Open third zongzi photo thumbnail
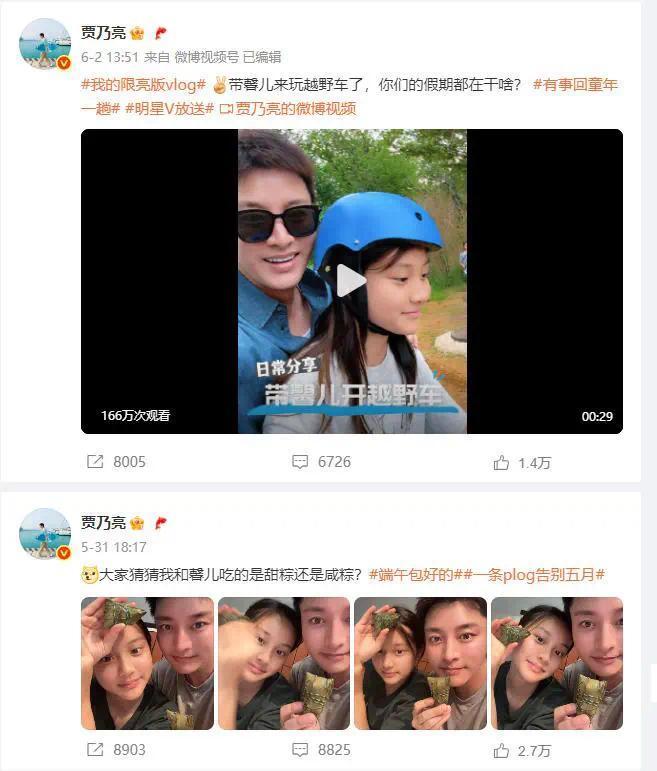The height and width of the screenshot is (771, 657). coord(420,663)
